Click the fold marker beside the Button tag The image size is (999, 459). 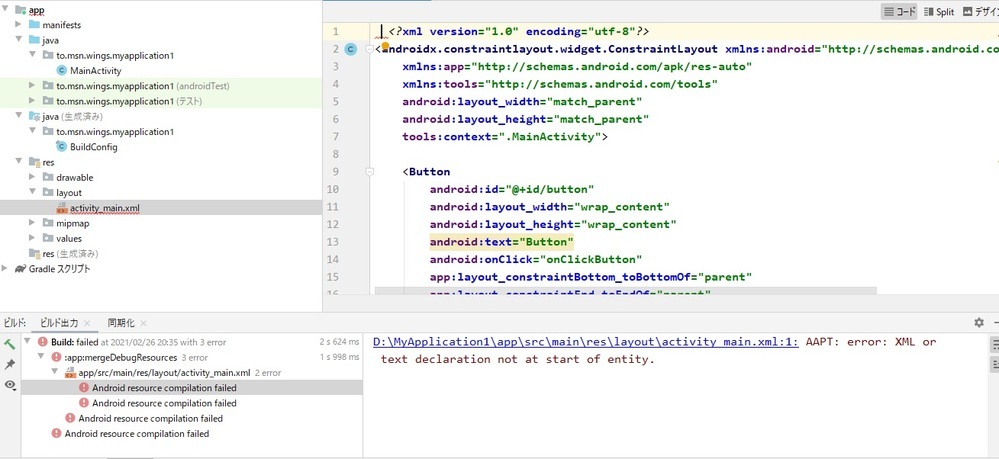point(369,171)
